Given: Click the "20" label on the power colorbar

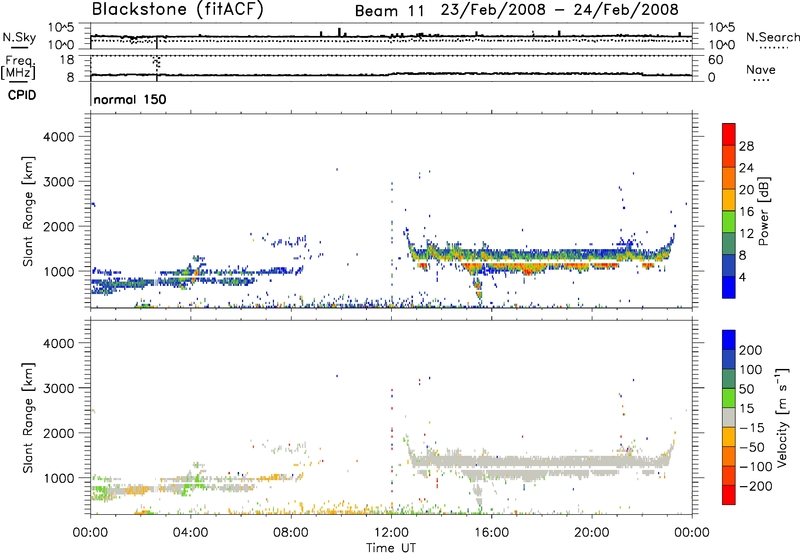Looking at the screenshot, I should (746, 190).
